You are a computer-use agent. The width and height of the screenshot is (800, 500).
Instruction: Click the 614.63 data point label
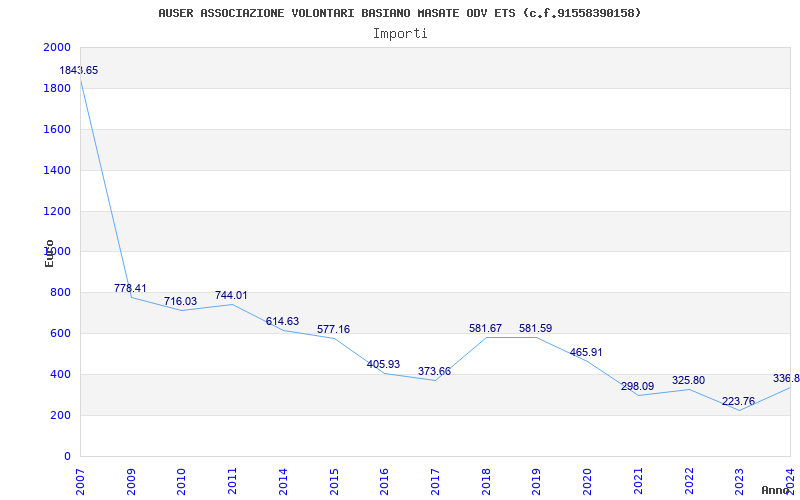pyautogui.click(x=282, y=322)
